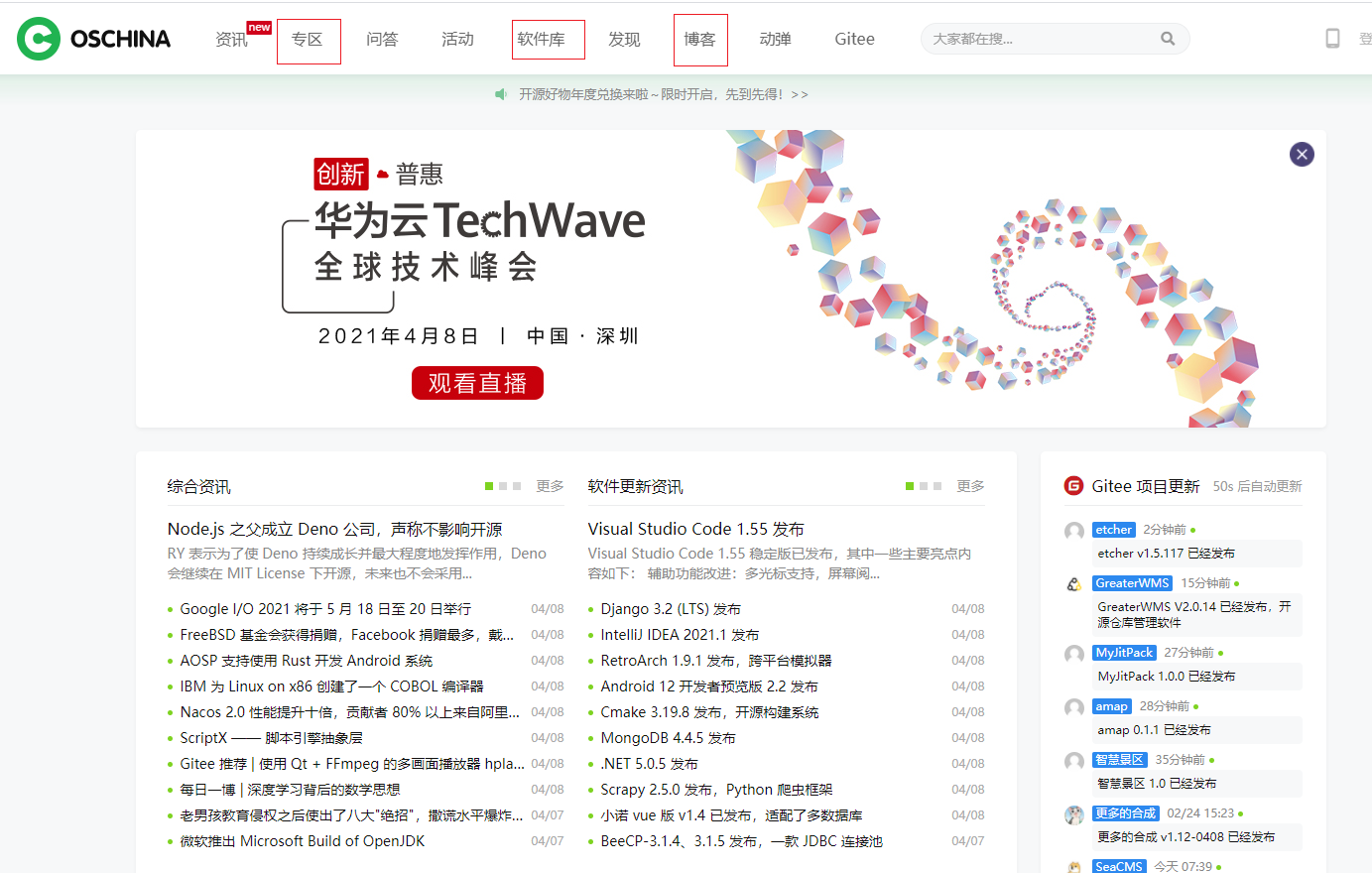Click the etcher project tag
This screenshot has width=1372, height=873.
click(1113, 530)
